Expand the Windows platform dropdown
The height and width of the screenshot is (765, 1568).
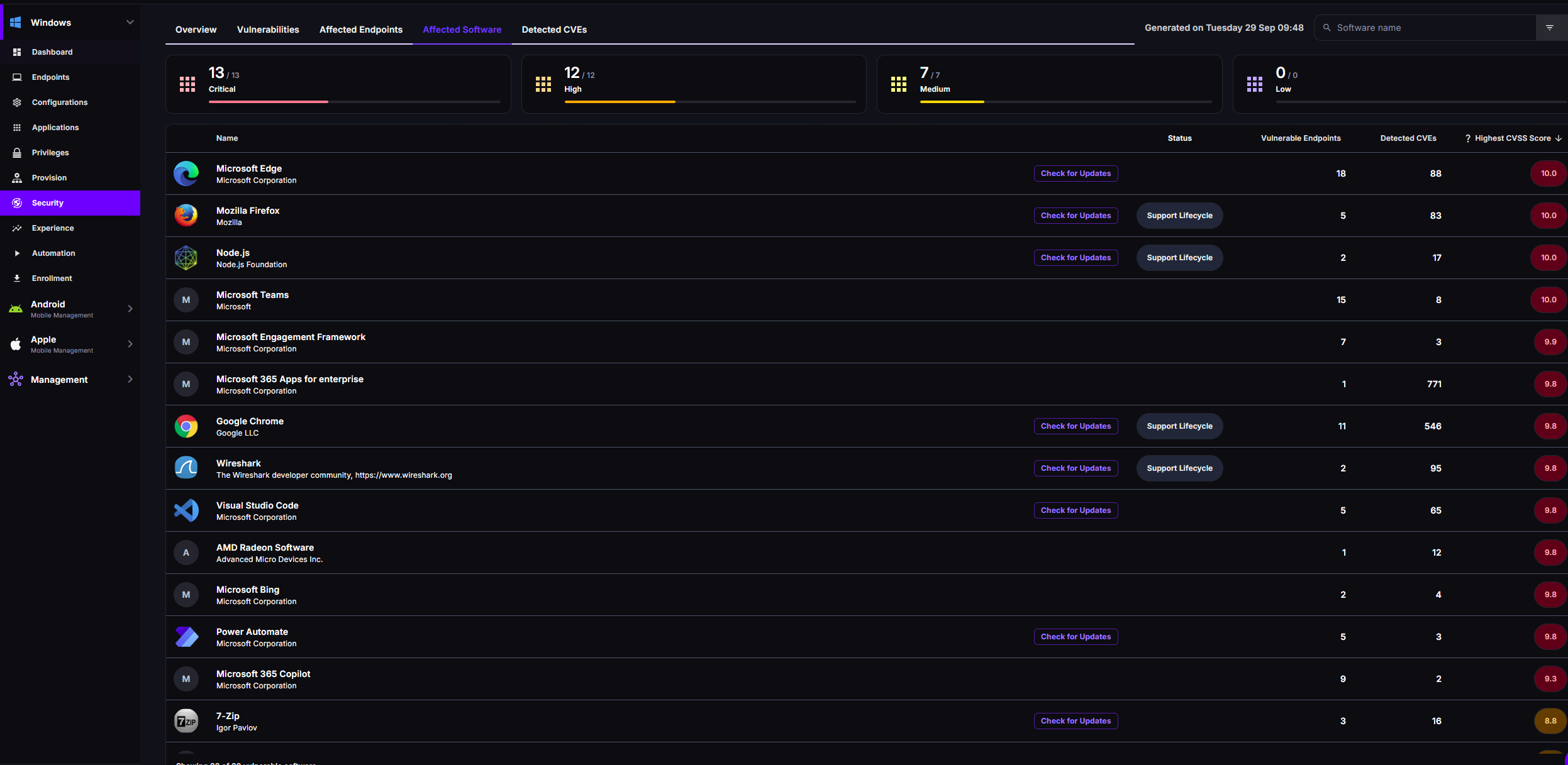tap(130, 23)
